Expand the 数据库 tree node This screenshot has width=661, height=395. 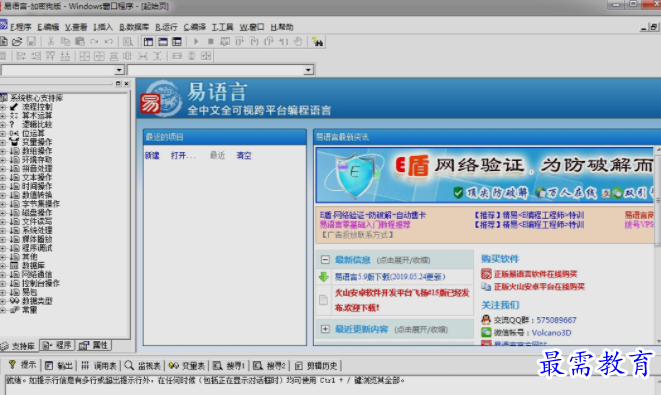(x=3, y=266)
